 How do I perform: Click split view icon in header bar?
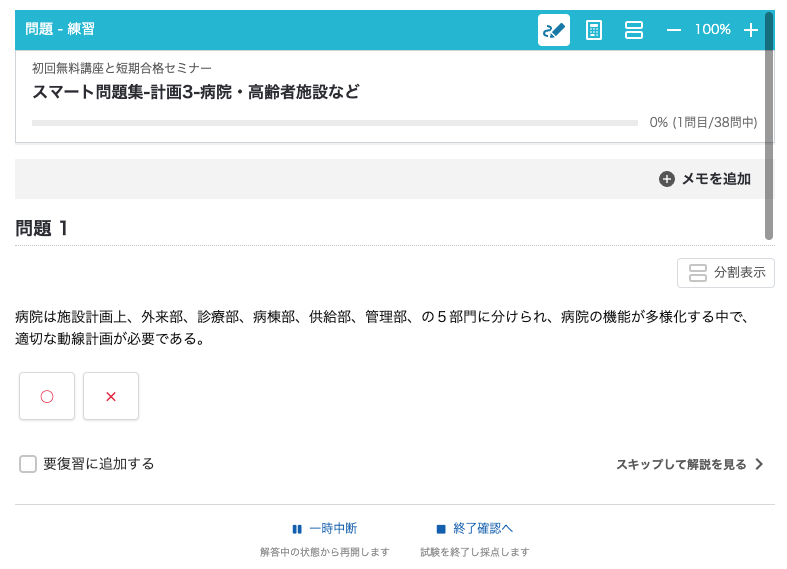(x=633, y=30)
